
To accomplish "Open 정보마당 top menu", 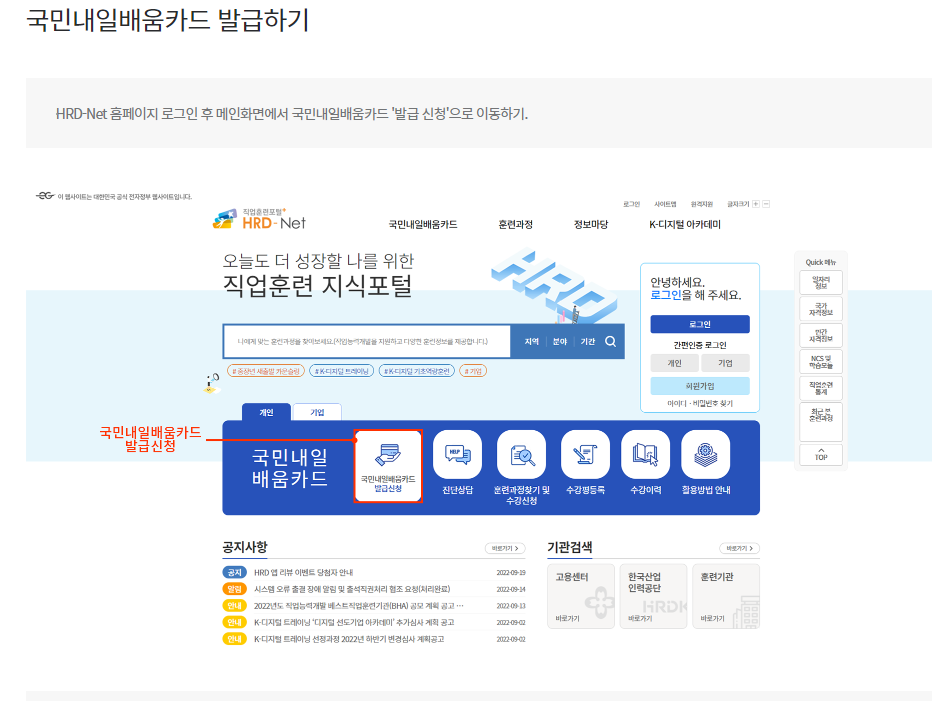I will (x=591, y=224).
